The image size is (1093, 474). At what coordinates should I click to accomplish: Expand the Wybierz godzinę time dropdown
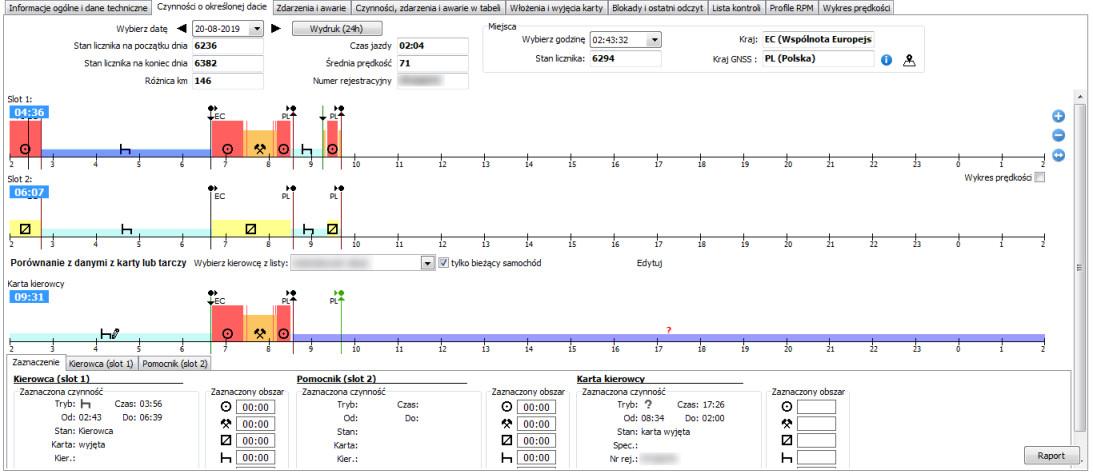click(x=654, y=40)
